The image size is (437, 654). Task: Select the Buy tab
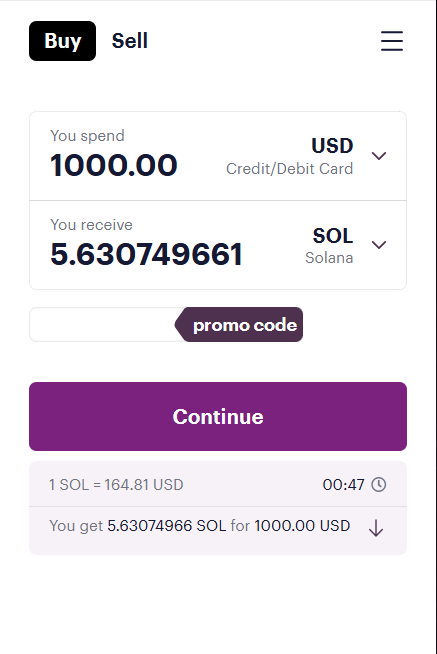(x=63, y=41)
